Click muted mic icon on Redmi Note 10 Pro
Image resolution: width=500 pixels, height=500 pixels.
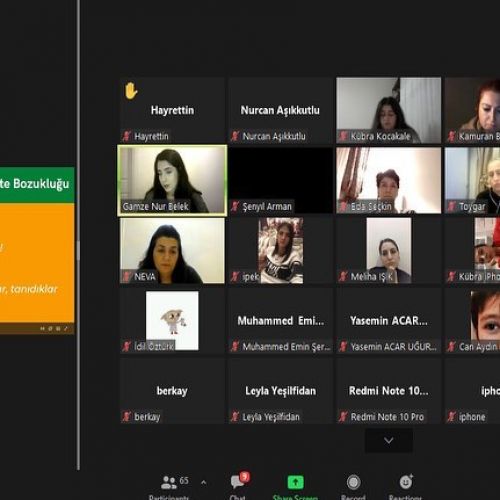tap(343, 417)
